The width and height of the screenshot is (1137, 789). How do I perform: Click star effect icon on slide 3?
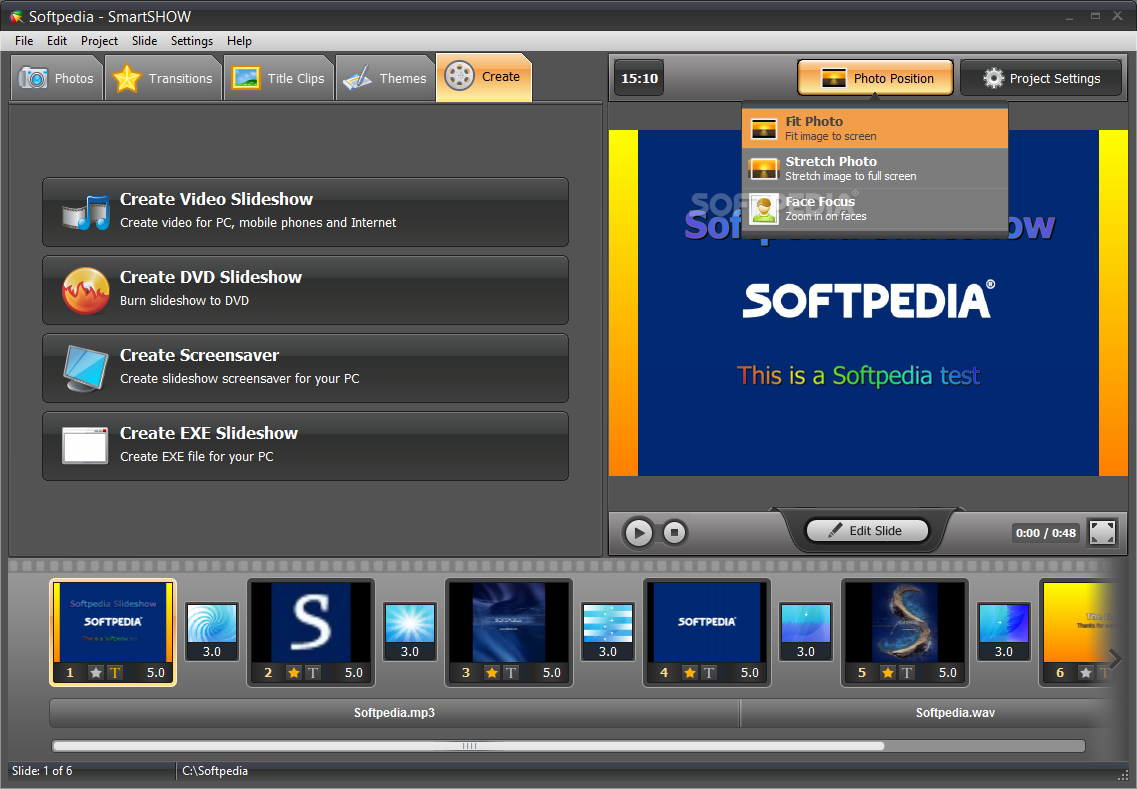tap(492, 673)
